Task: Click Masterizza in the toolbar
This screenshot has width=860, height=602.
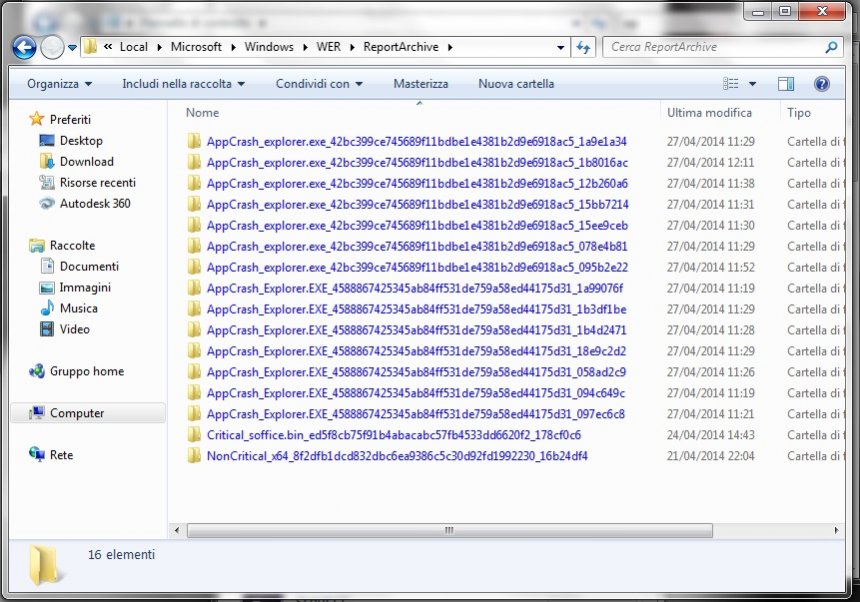Action: 421,84
